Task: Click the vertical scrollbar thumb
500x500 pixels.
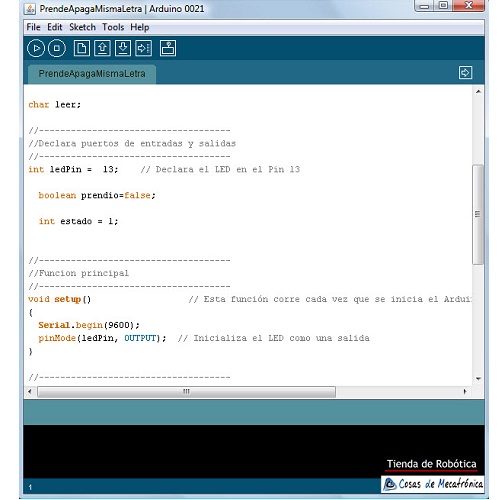Action: (478, 214)
